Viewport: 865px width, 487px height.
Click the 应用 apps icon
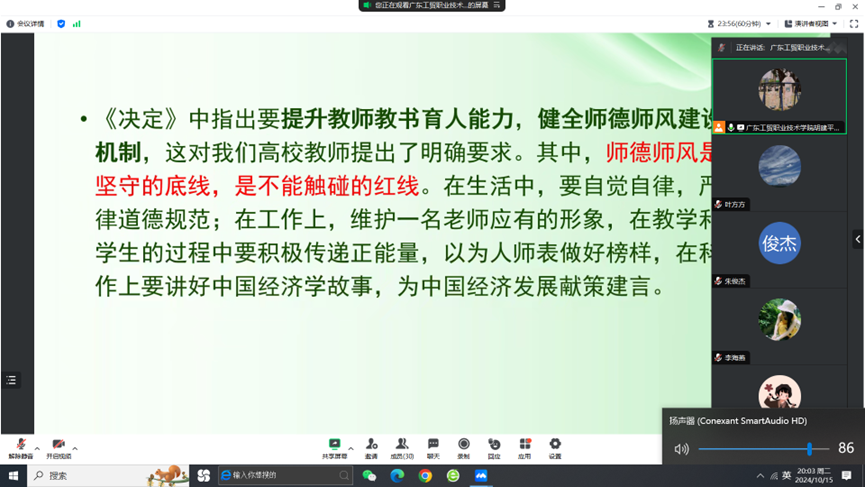click(x=525, y=446)
